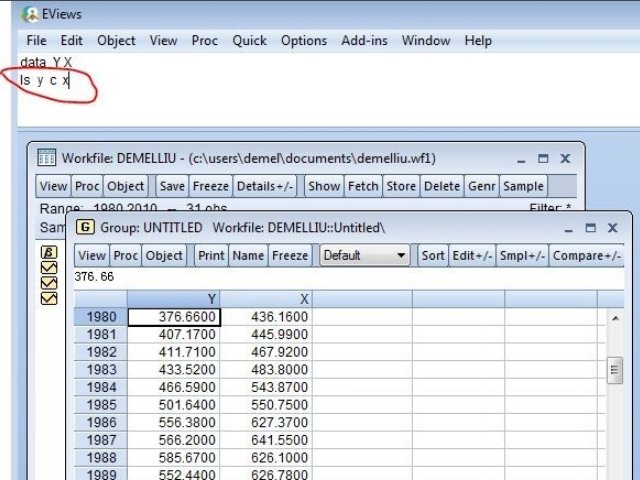Open the File menu
The image size is (640, 480).
pyautogui.click(x=36, y=40)
